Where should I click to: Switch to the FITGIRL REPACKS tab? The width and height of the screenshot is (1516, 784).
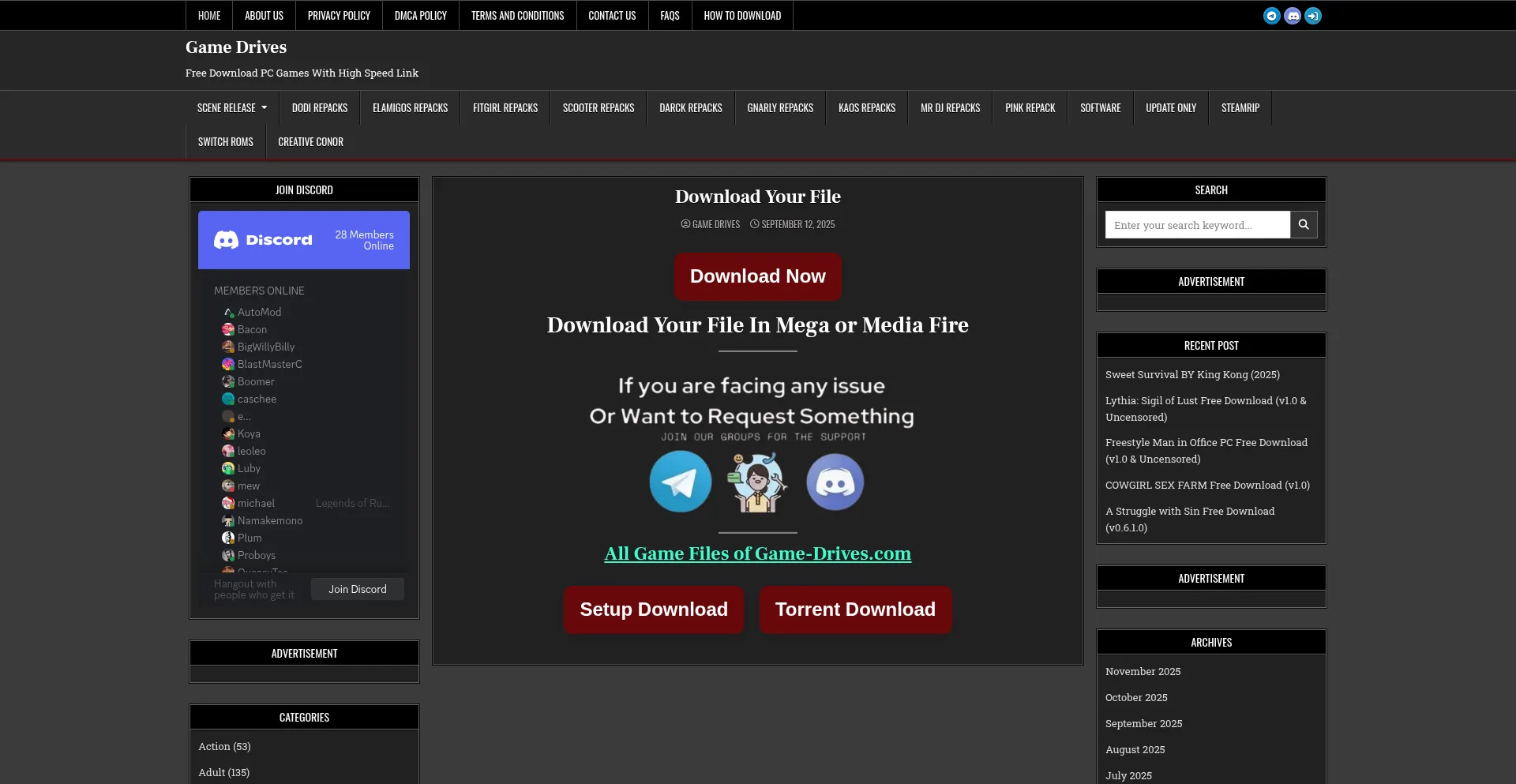pyautogui.click(x=505, y=107)
